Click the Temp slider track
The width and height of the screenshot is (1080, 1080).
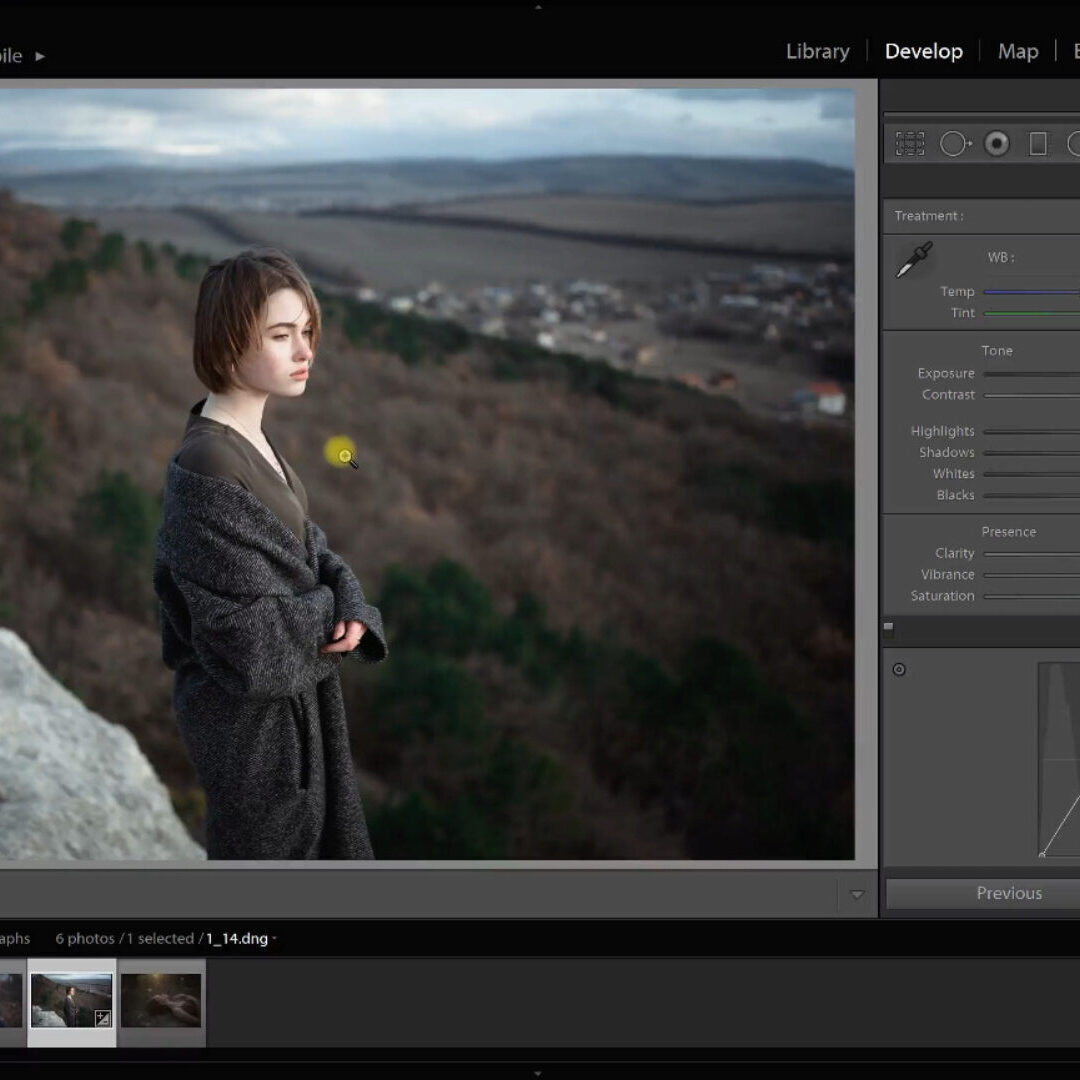[1030, 292]
